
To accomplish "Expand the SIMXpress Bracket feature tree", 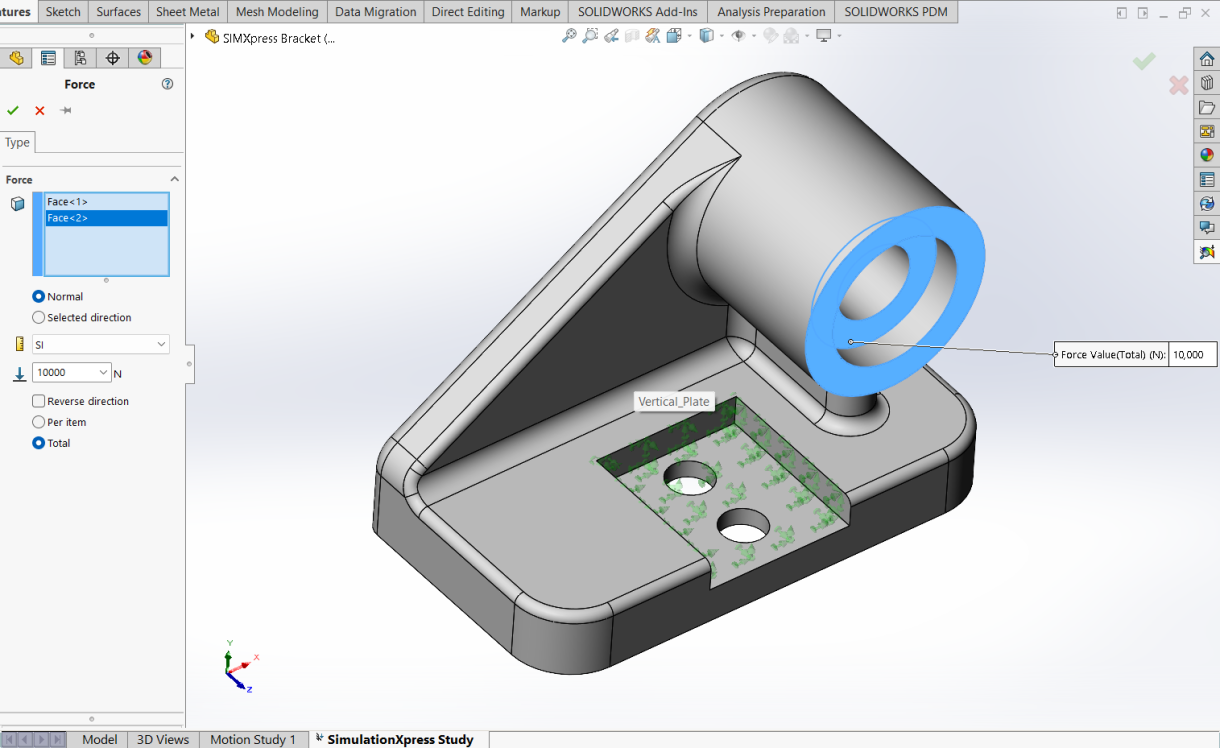I will pos(192,36).
